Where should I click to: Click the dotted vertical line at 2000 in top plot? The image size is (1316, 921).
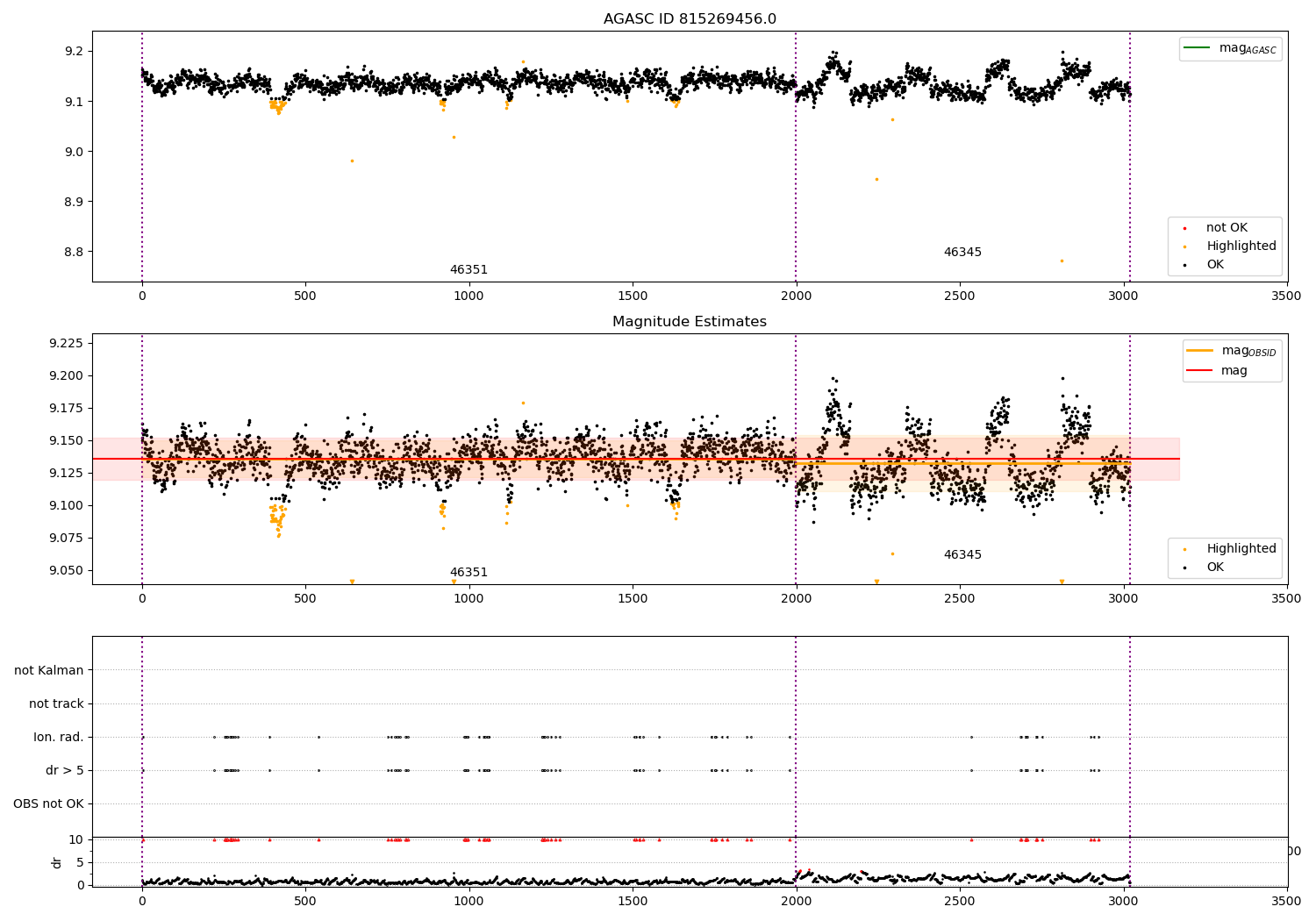pyautogui.click(x=796, y=156)
